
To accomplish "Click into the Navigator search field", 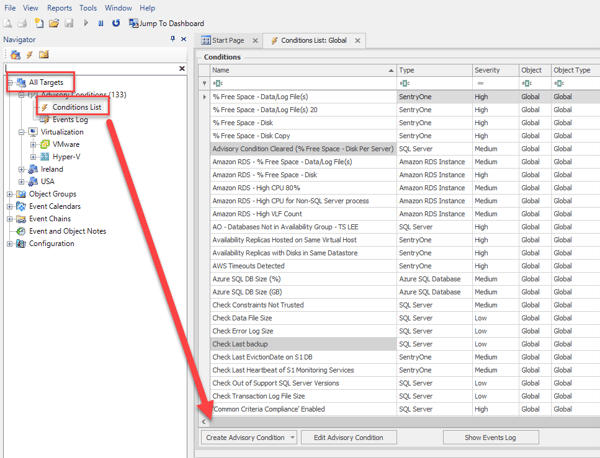I will pos(91,68).
